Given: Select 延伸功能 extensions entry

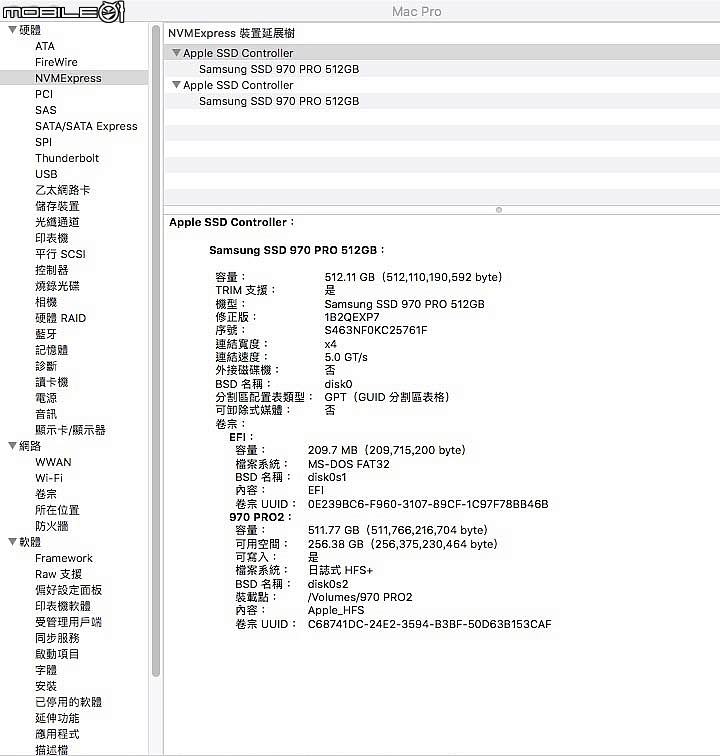Looking at the screenshot, I should [57, 718].
